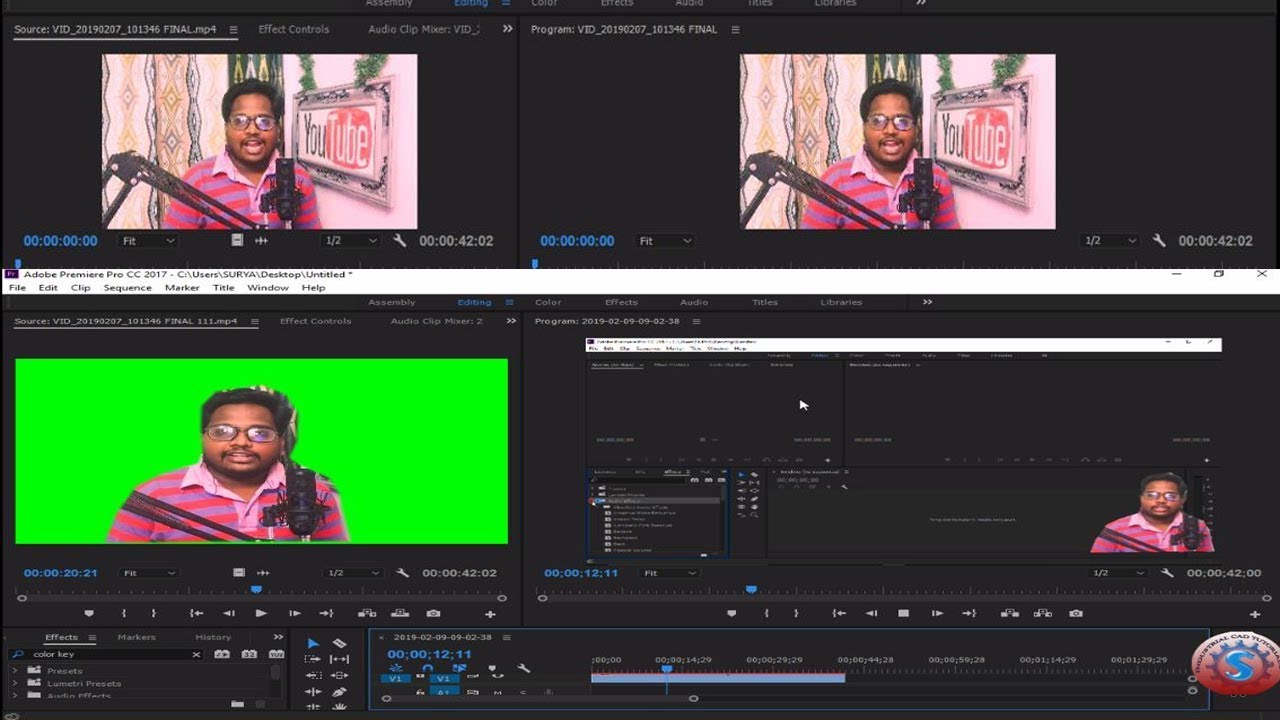This screenshot has height=720, width=1280.
Task: Switch to the Color workspace tab
Action: [x=548, y=302]
